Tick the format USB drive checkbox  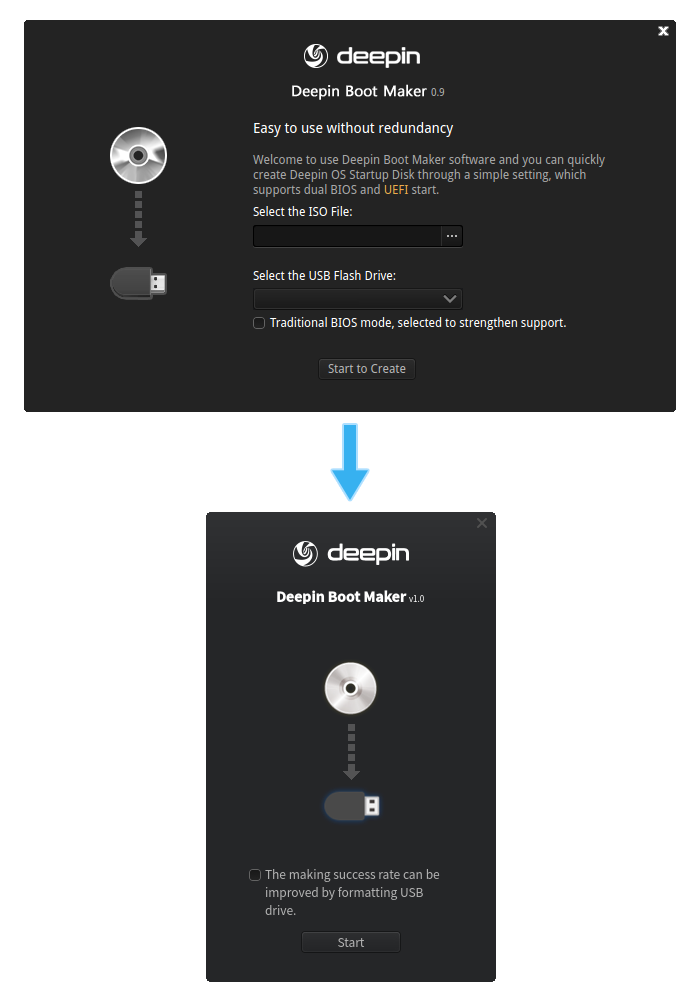coord(254,874)
